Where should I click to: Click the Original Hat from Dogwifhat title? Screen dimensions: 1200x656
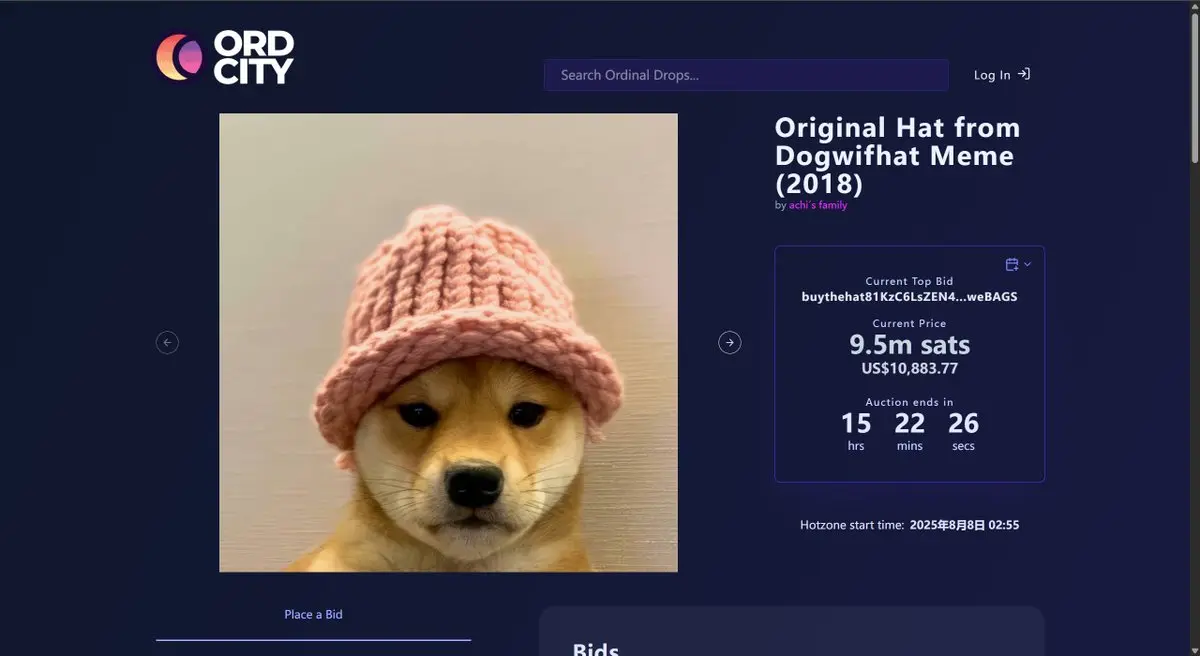click(x=897, y=156)
